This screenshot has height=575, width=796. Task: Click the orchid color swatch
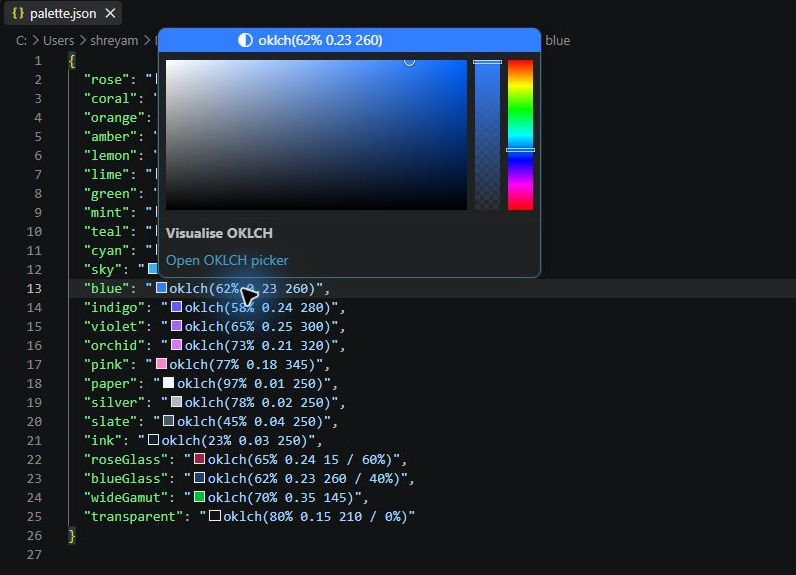pos(177,345)
